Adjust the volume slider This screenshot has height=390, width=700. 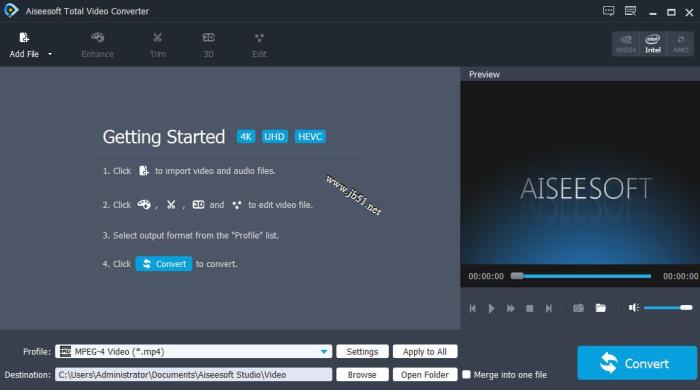coord(668,307)
